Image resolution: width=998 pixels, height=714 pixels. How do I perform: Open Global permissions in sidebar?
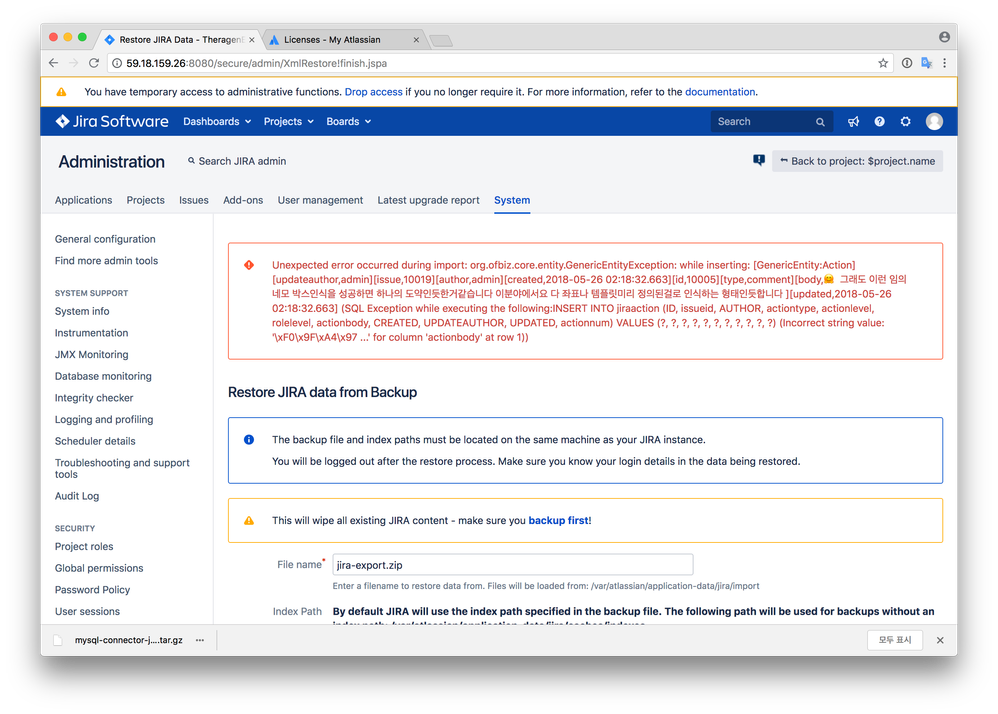click(99, 568)
